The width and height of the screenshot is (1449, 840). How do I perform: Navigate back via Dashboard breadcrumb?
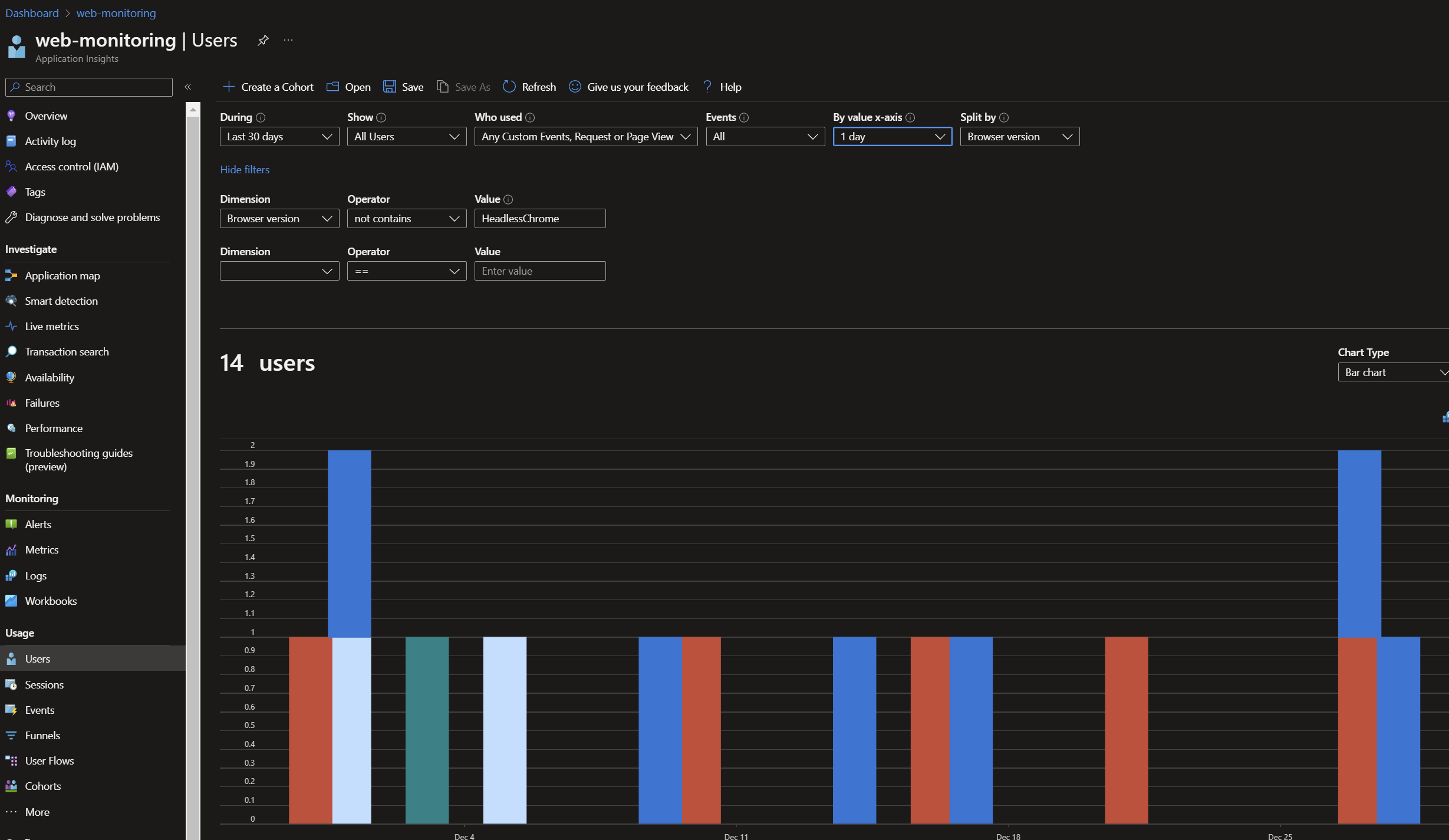(x=32, y=12)
